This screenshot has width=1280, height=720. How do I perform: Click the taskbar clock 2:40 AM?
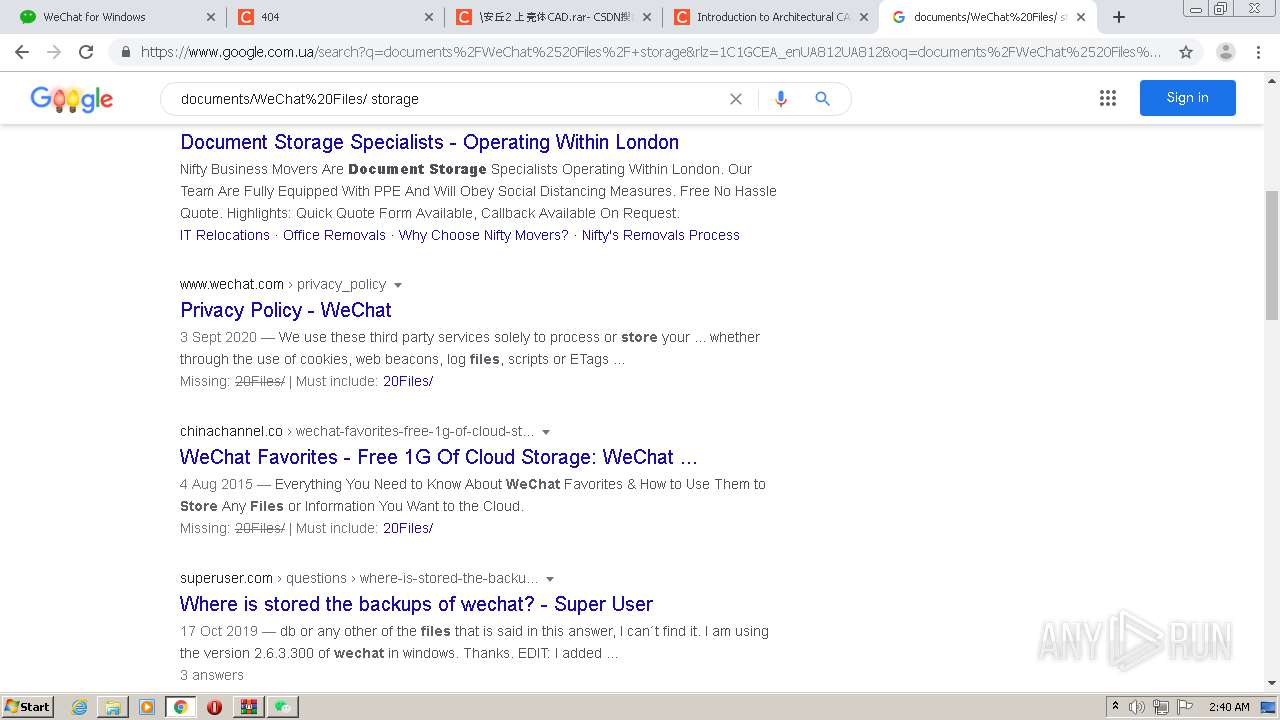point(1229,707)
